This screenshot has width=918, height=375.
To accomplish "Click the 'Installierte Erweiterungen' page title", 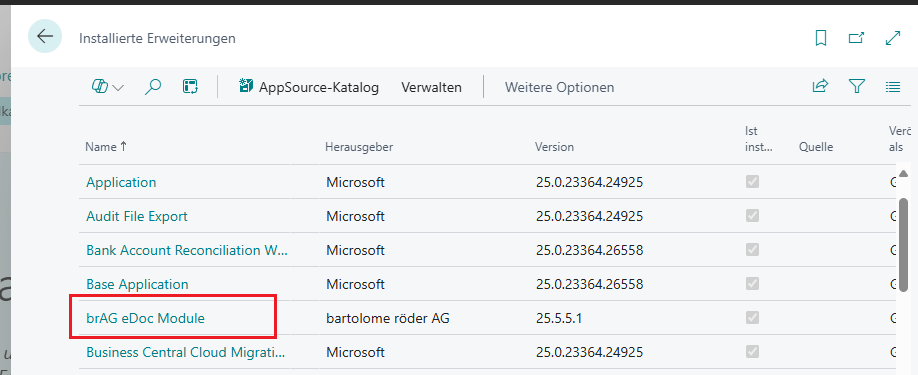I will (x=157, y=38).
